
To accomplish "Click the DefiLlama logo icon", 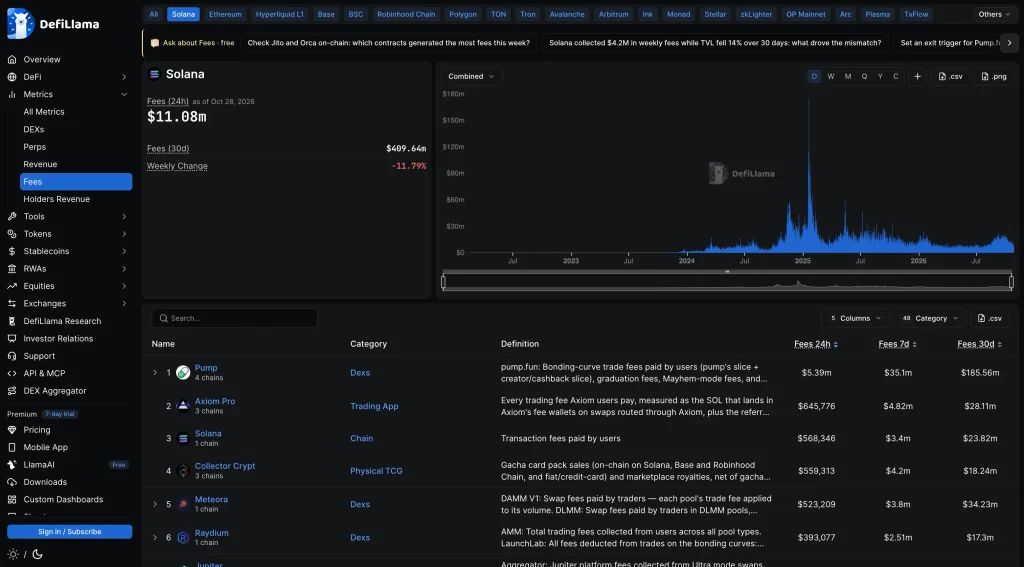I will 20,24.
